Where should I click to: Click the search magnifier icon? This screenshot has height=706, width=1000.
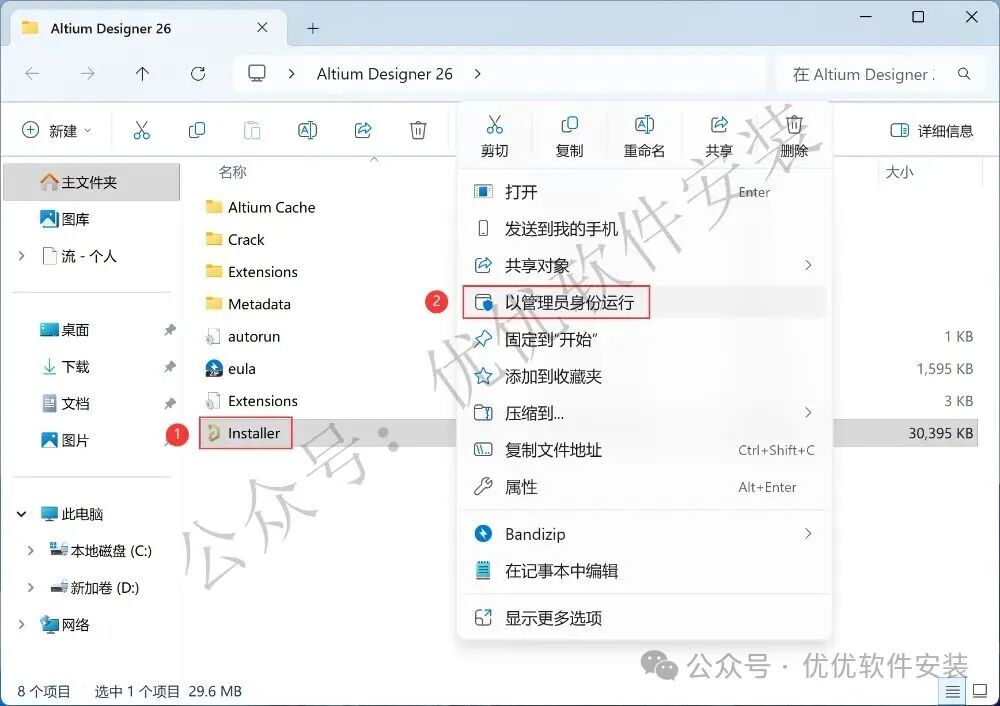[x=964, y=74]
